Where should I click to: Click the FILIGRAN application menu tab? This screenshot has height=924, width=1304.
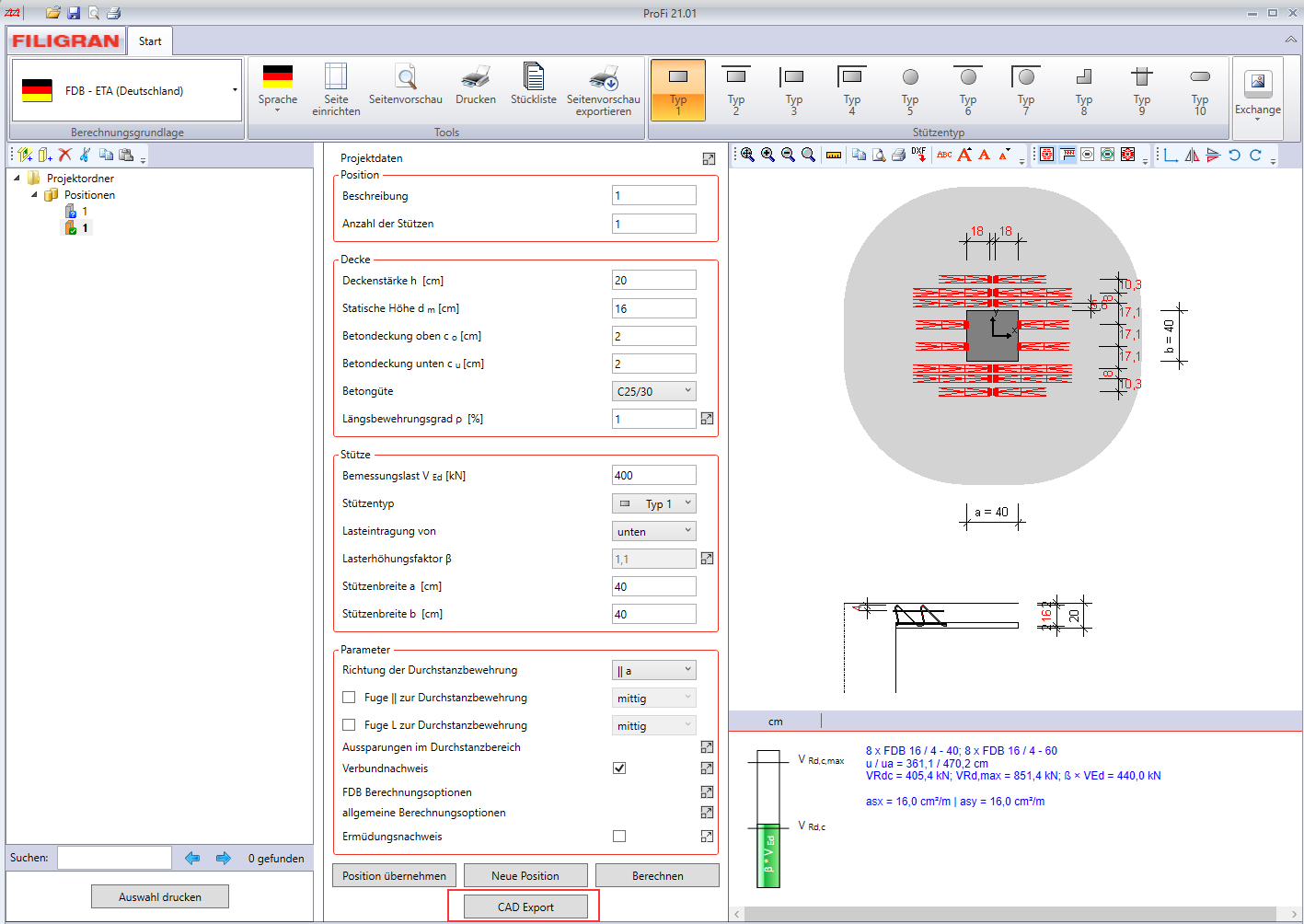pos(65,41)
